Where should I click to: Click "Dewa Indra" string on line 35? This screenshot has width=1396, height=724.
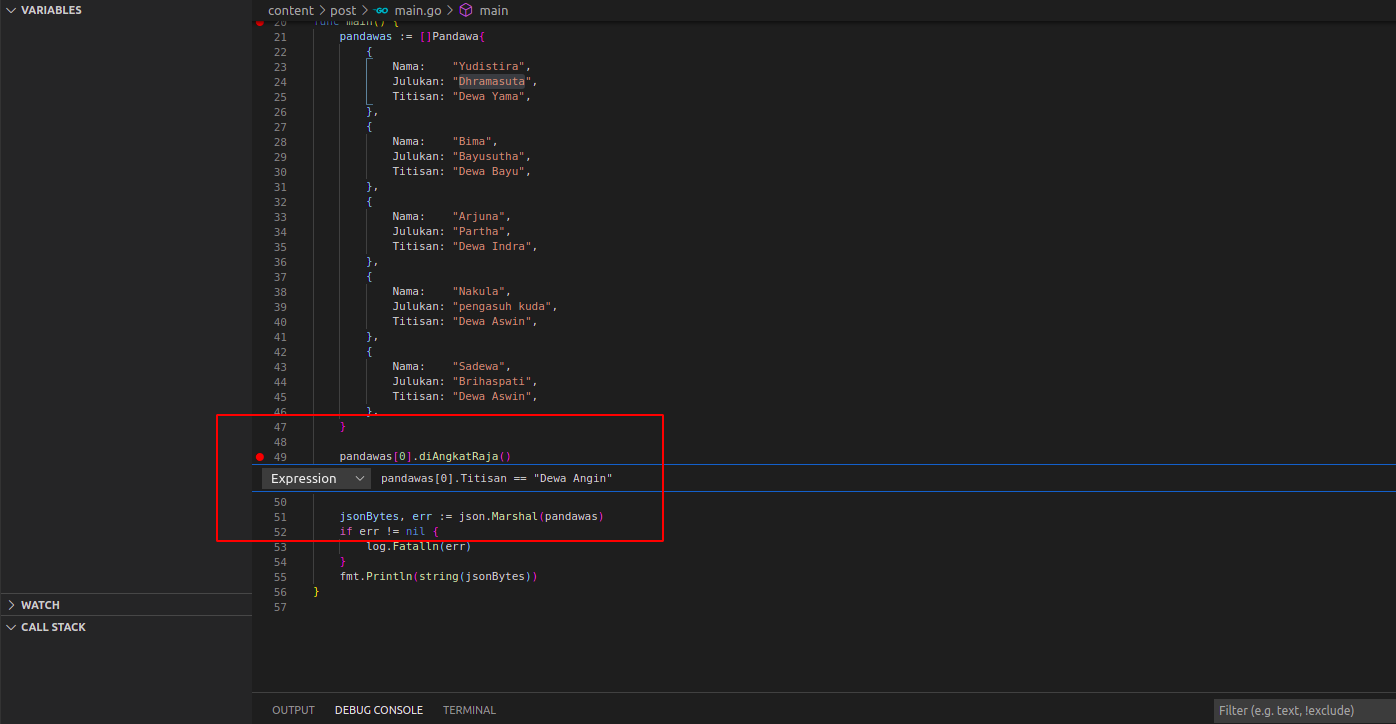[492, 246]
